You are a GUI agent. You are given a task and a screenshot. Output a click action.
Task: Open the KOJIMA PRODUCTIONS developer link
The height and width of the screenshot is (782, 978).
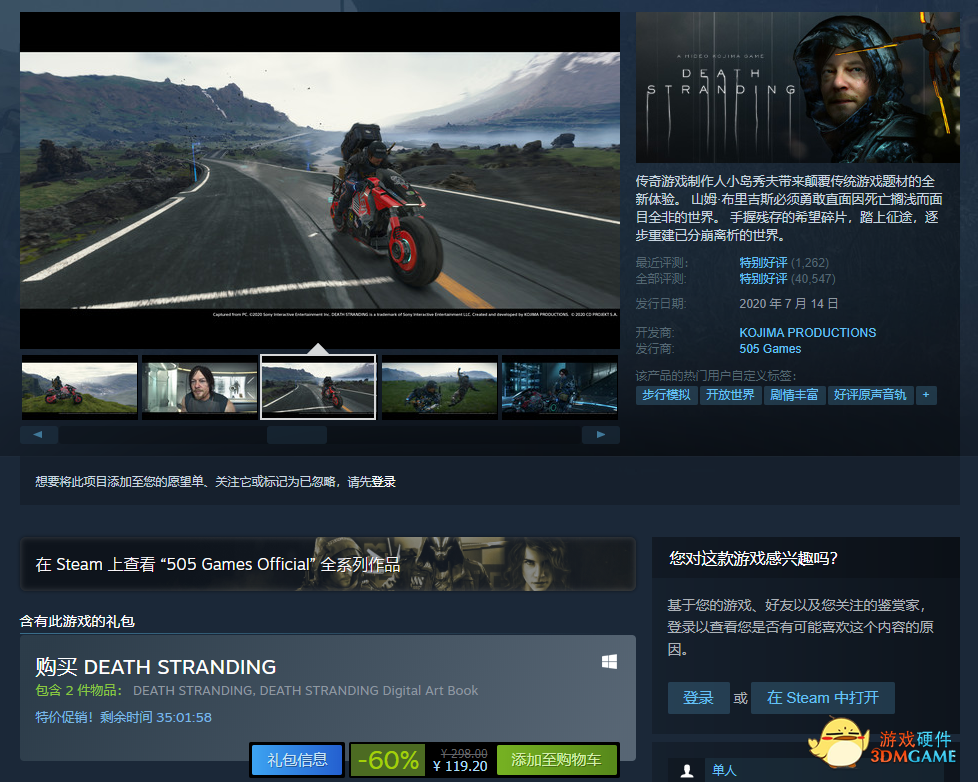point(808,332)
